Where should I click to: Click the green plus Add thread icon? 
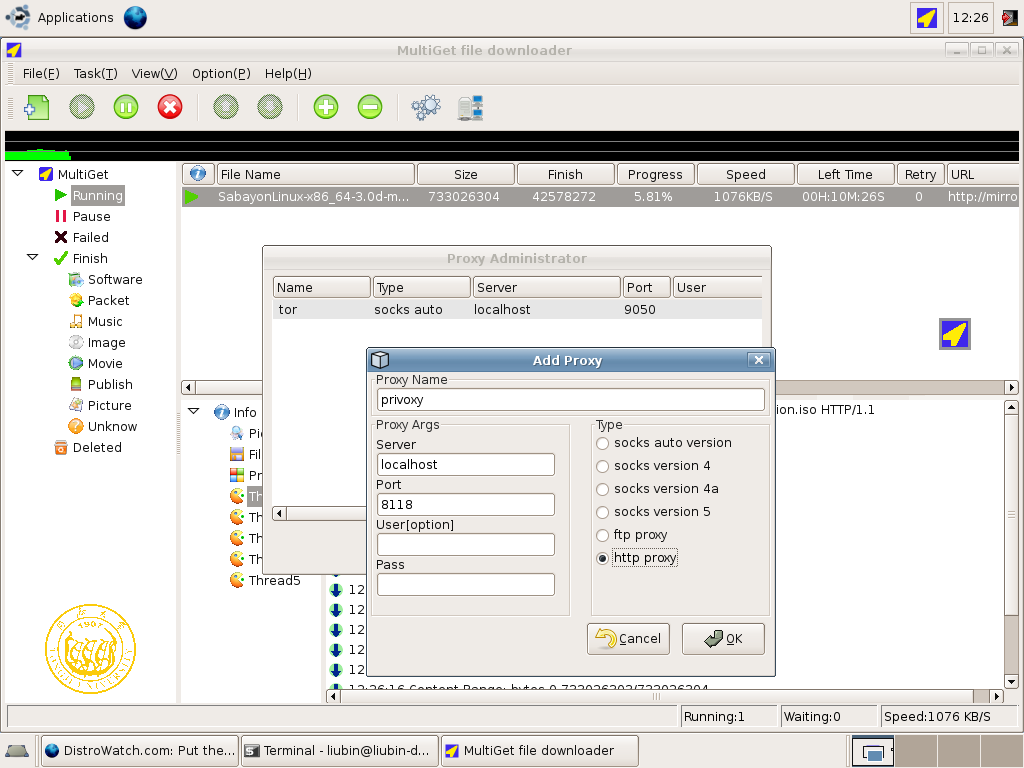(326, 107)
